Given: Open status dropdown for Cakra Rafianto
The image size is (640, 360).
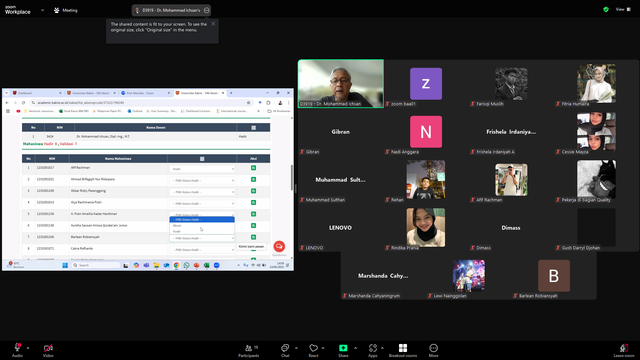Looking at the screenshot, I should click(x=202, y=250).
